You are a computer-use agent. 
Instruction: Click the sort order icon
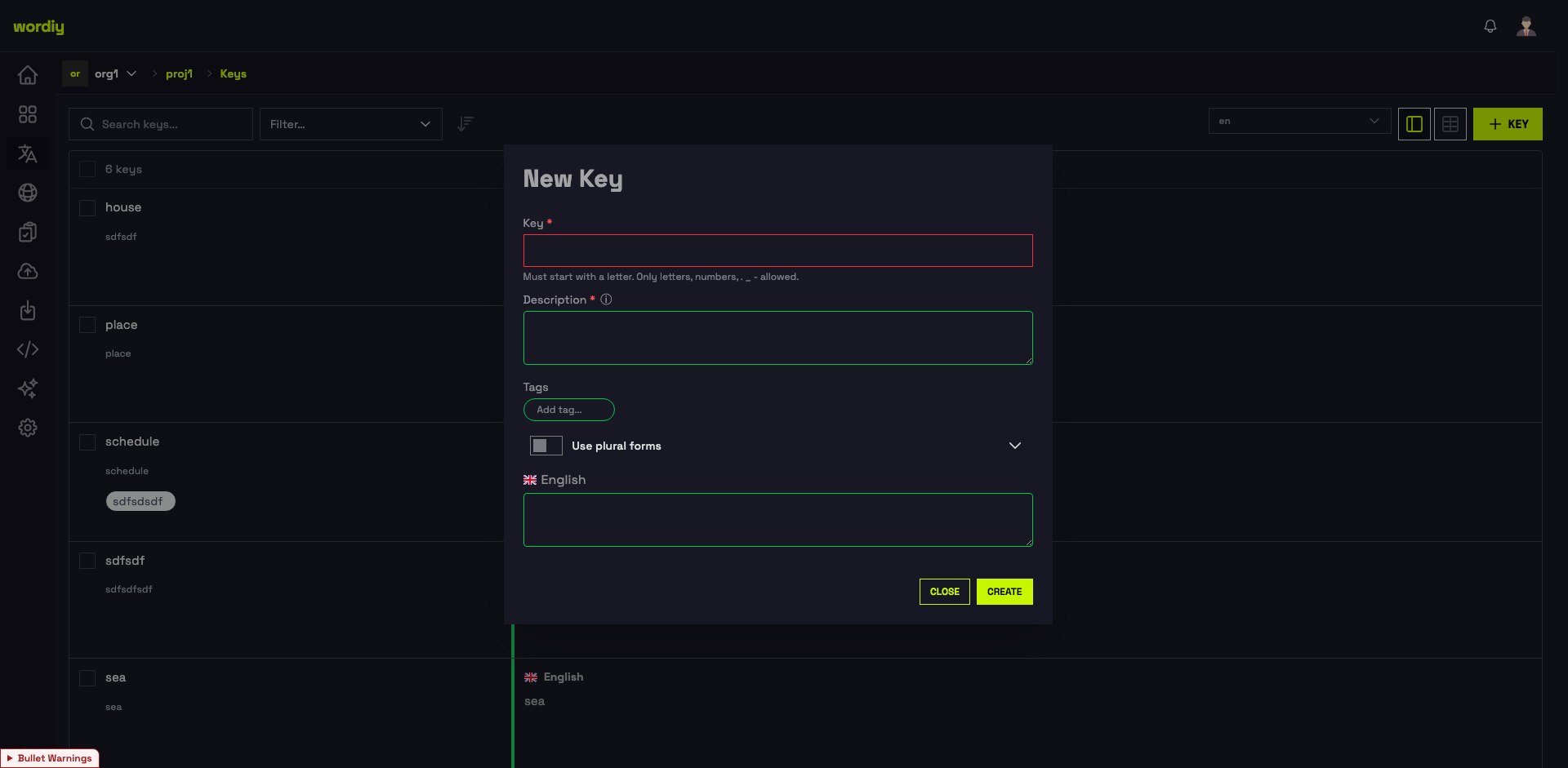point(465,124)
